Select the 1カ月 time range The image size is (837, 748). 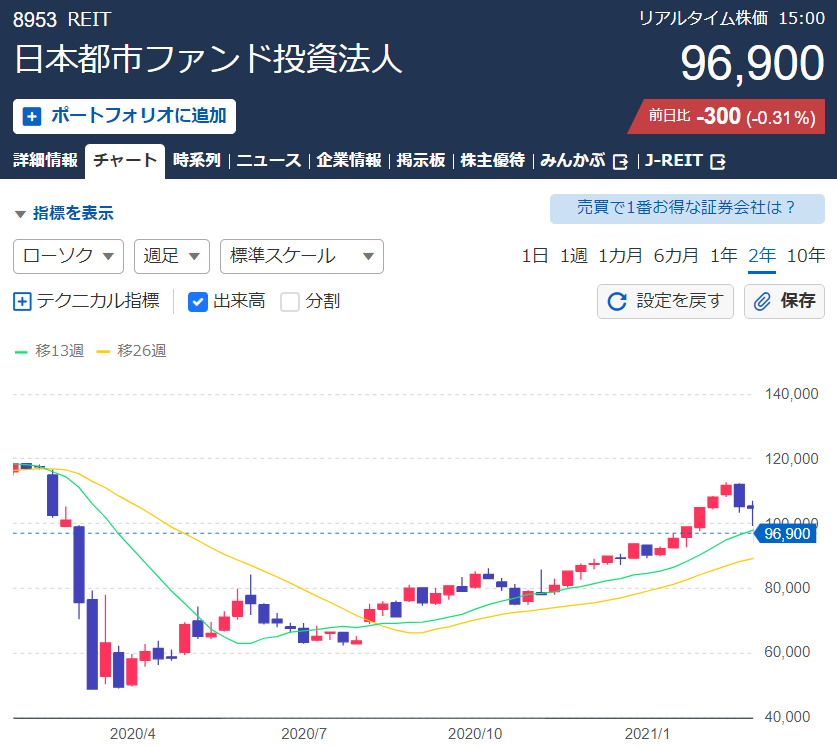620,256
